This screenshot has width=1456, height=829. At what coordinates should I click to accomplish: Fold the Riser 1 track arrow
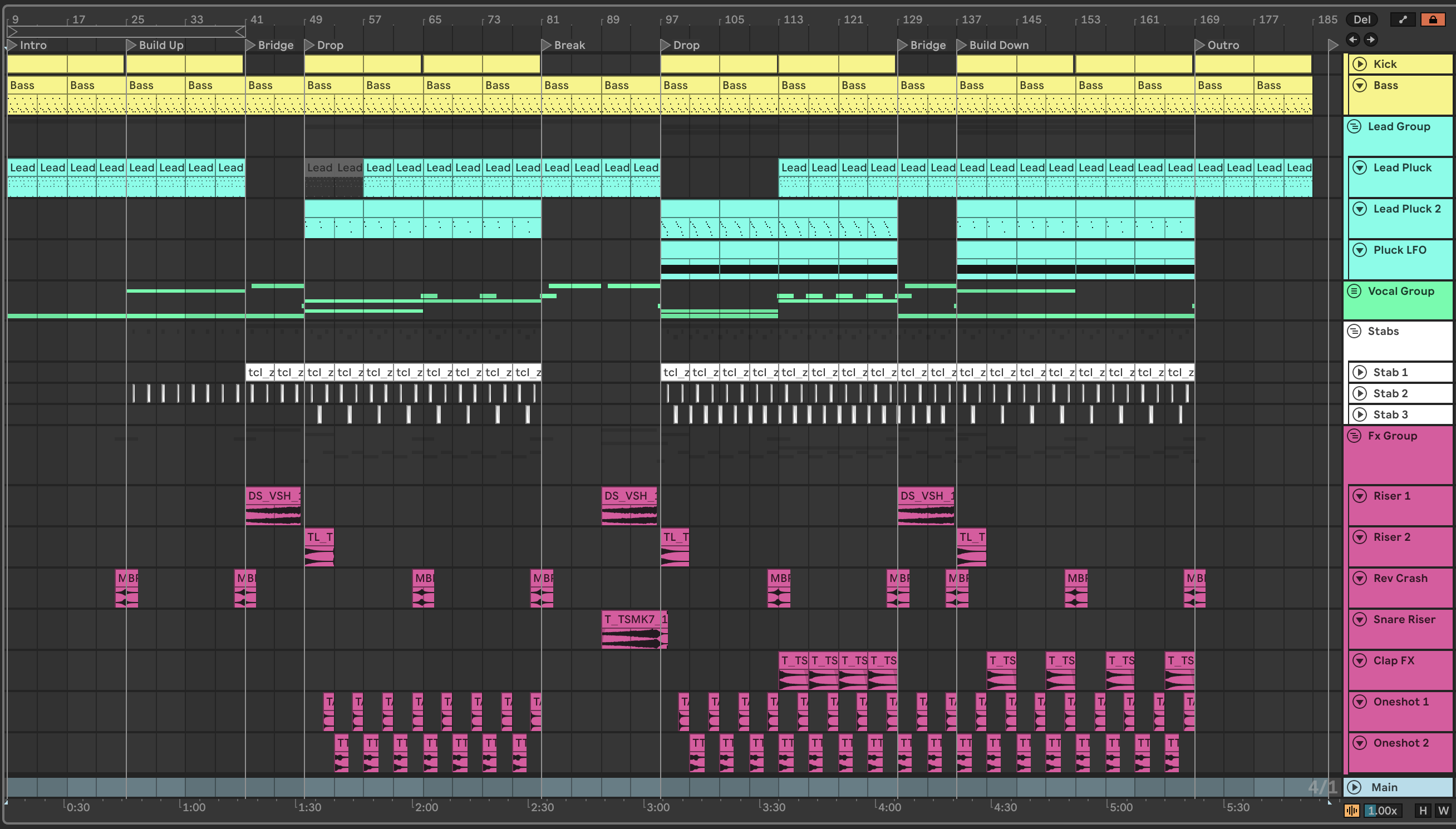click(x=1360, y=496)
